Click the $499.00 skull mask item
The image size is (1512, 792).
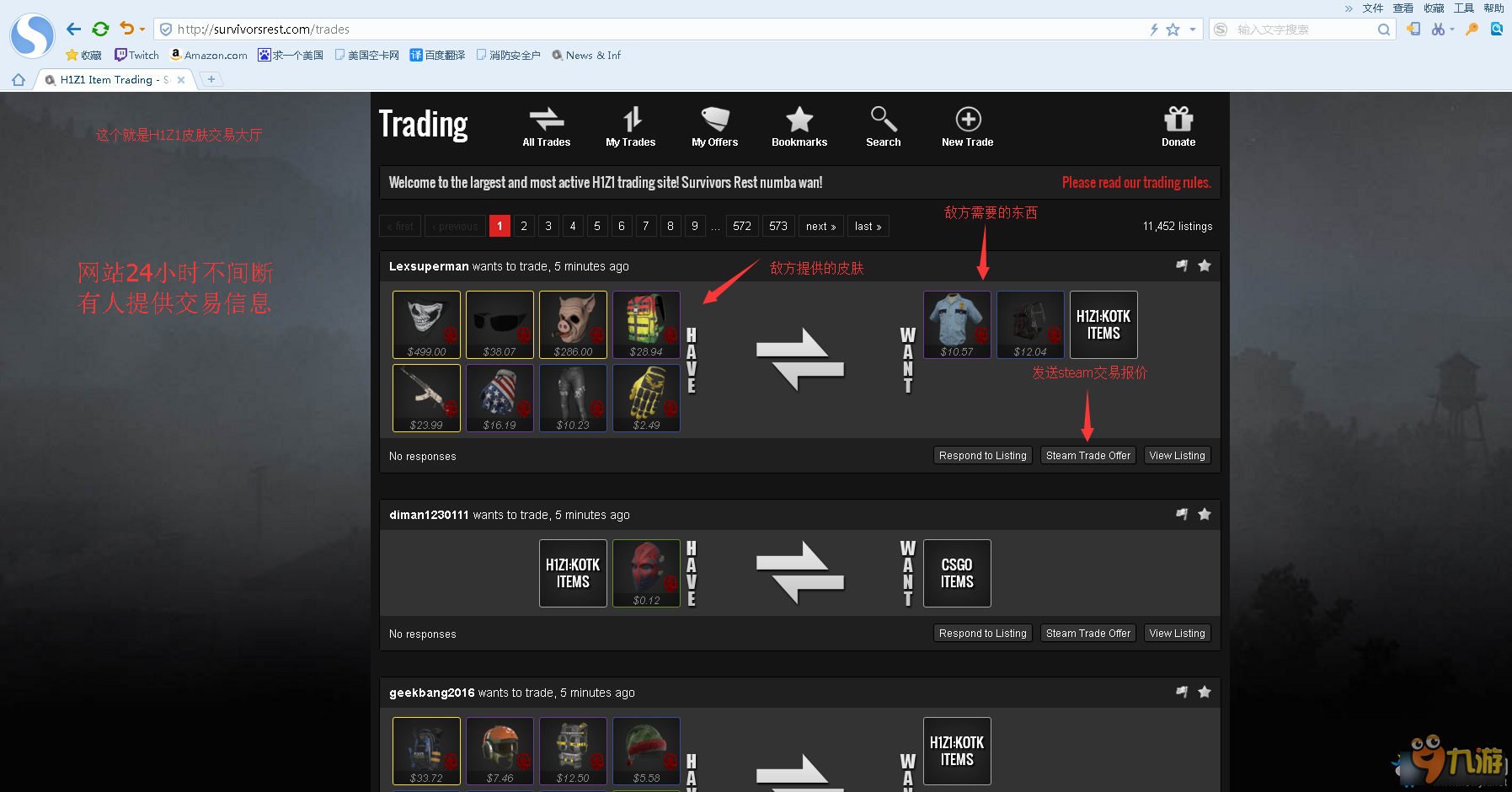pyautogui.click(x=427, y=325)
